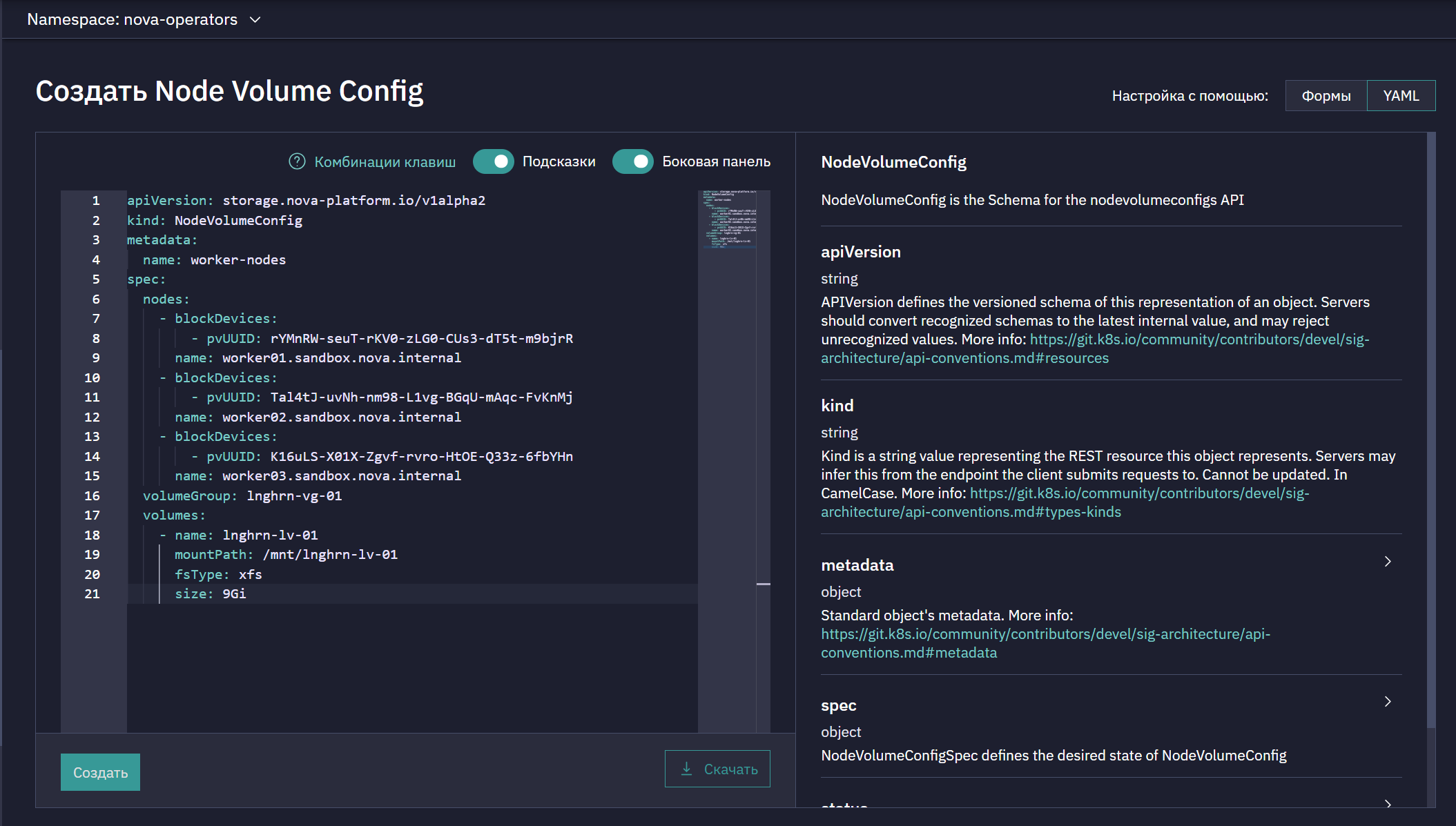Expand the spec schema section
The image size is (1456, 826).
coord(1388,702)
